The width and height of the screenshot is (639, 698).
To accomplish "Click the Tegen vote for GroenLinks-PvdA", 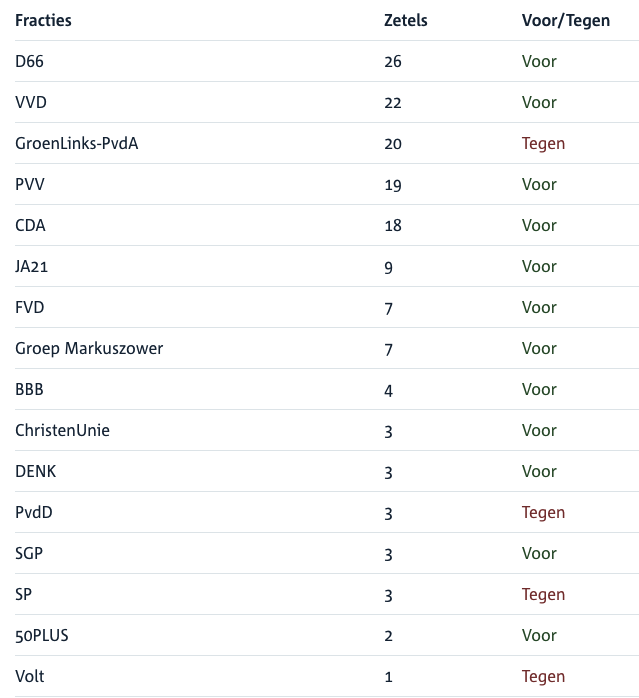I will point(543,143).
